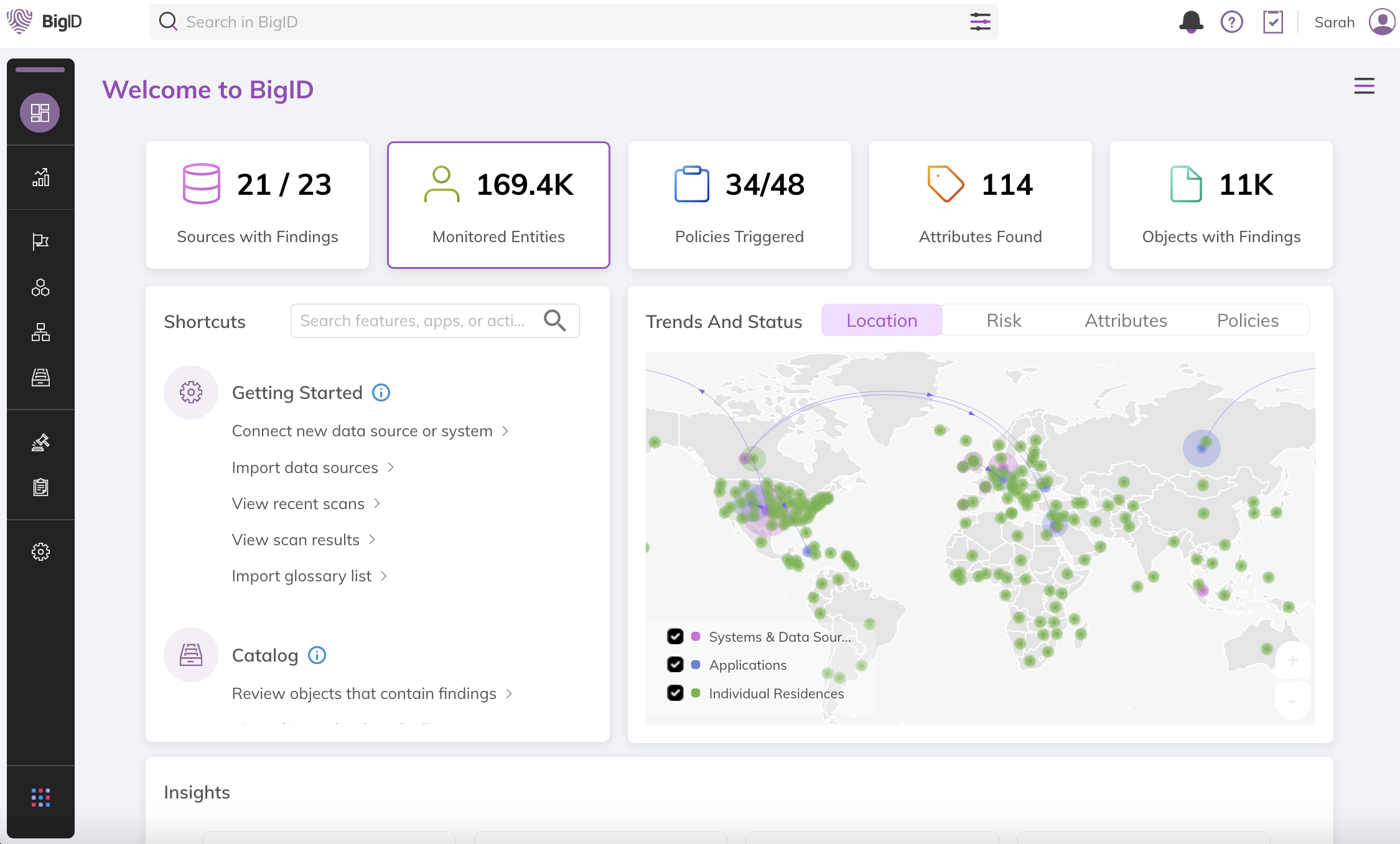Click the BigID fingerprint logo
This screenshot has height=844, width=1400.
click(19, 22)
